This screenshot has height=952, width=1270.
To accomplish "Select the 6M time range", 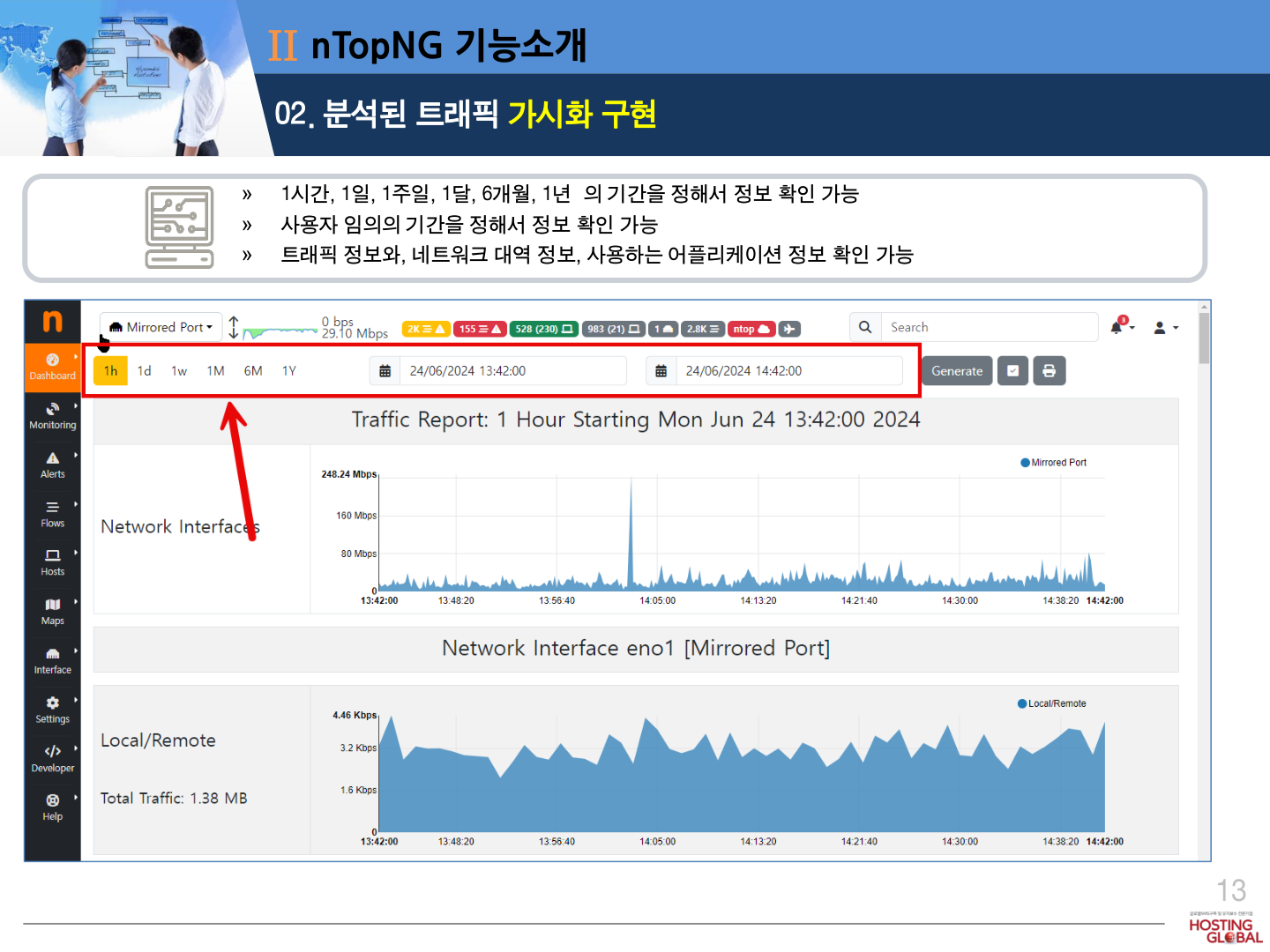I will pyautogui.click(x=253, y=371).
